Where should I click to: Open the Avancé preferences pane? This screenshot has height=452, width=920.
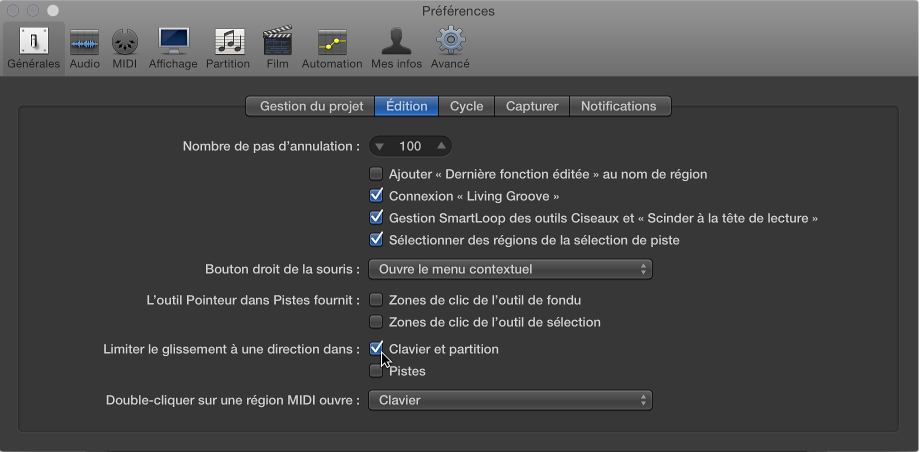[x=450, y=47]
